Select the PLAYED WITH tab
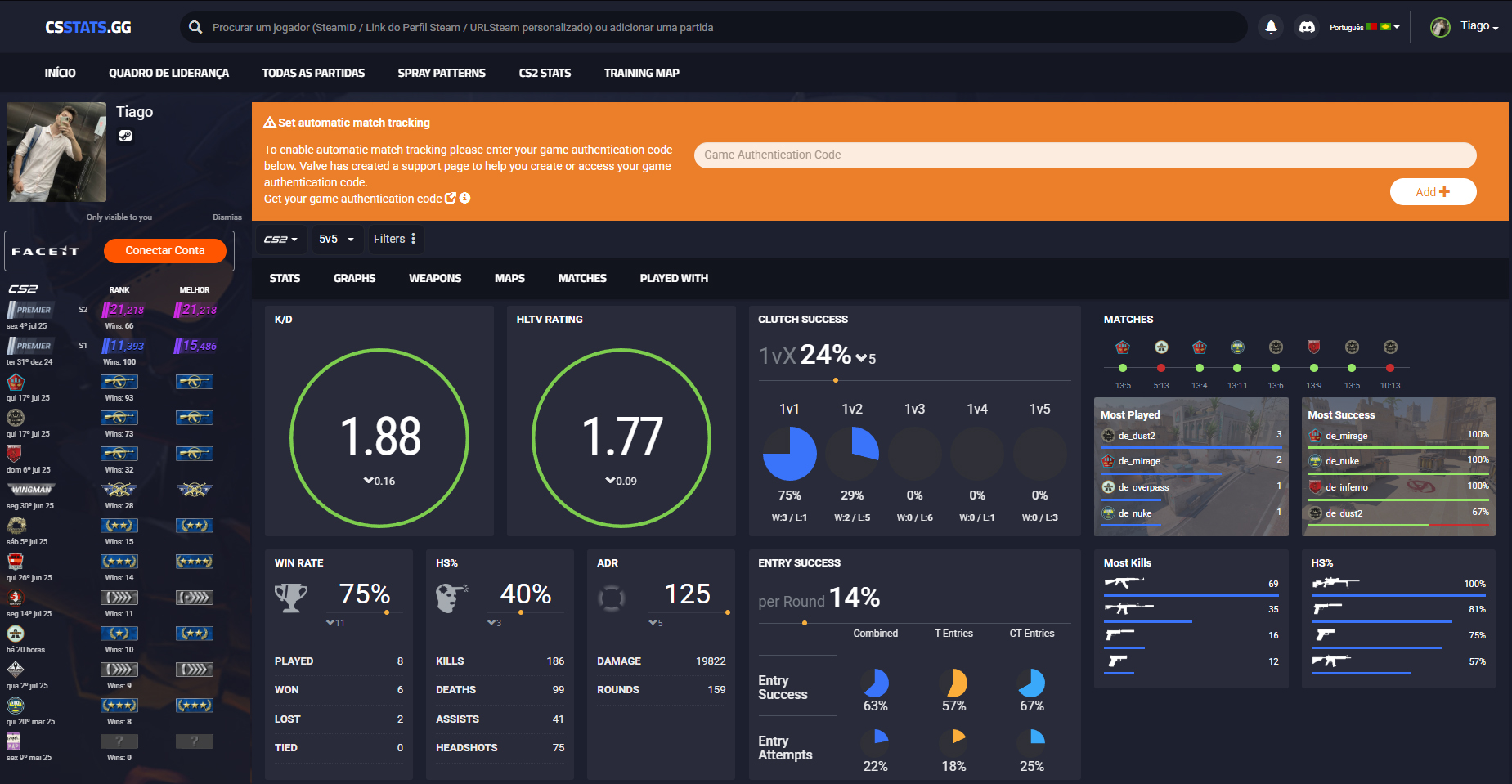Viewport: 1512px width, 784px height. pos(674,278)
